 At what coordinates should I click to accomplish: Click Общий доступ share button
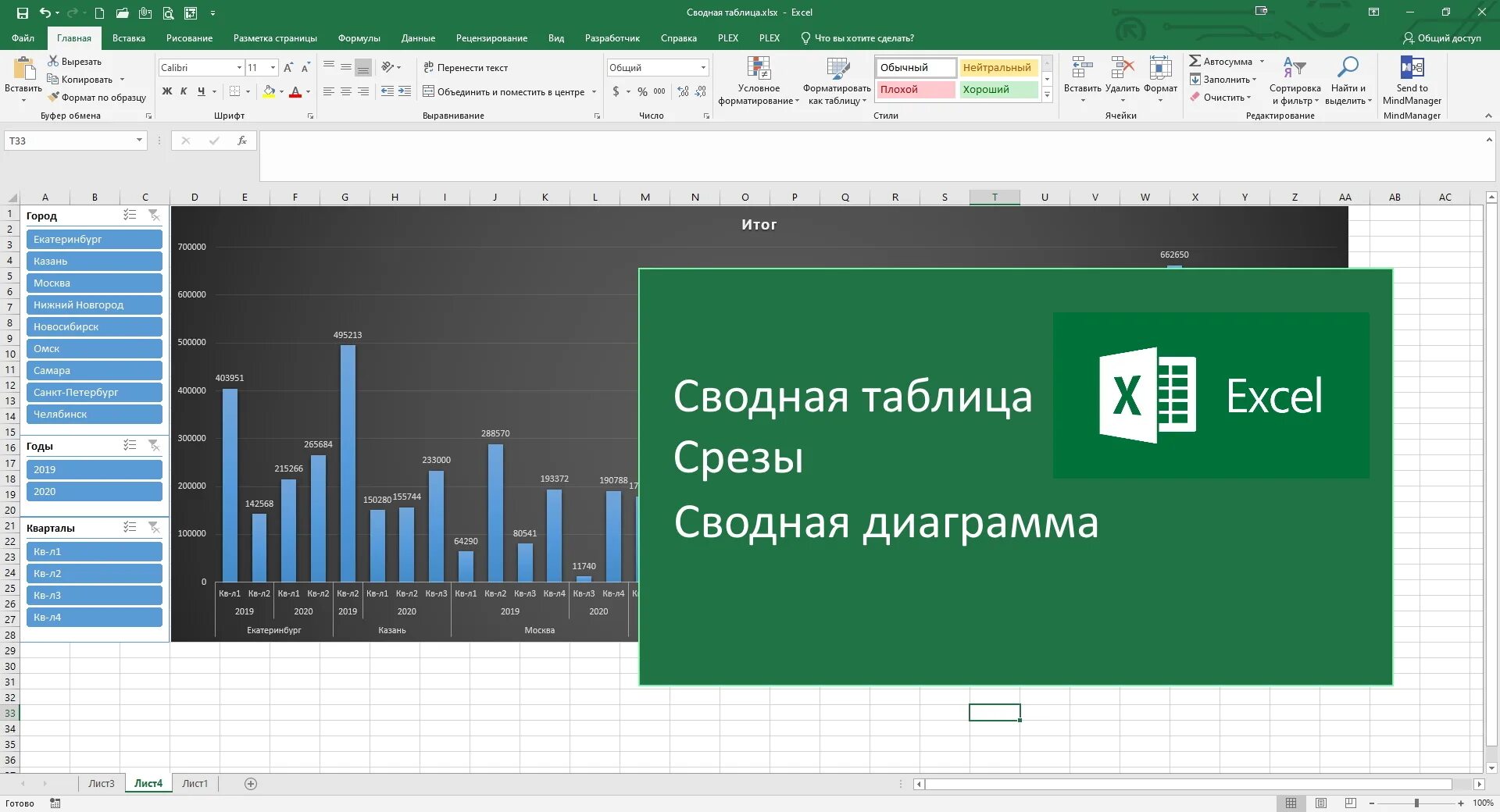1442,38
